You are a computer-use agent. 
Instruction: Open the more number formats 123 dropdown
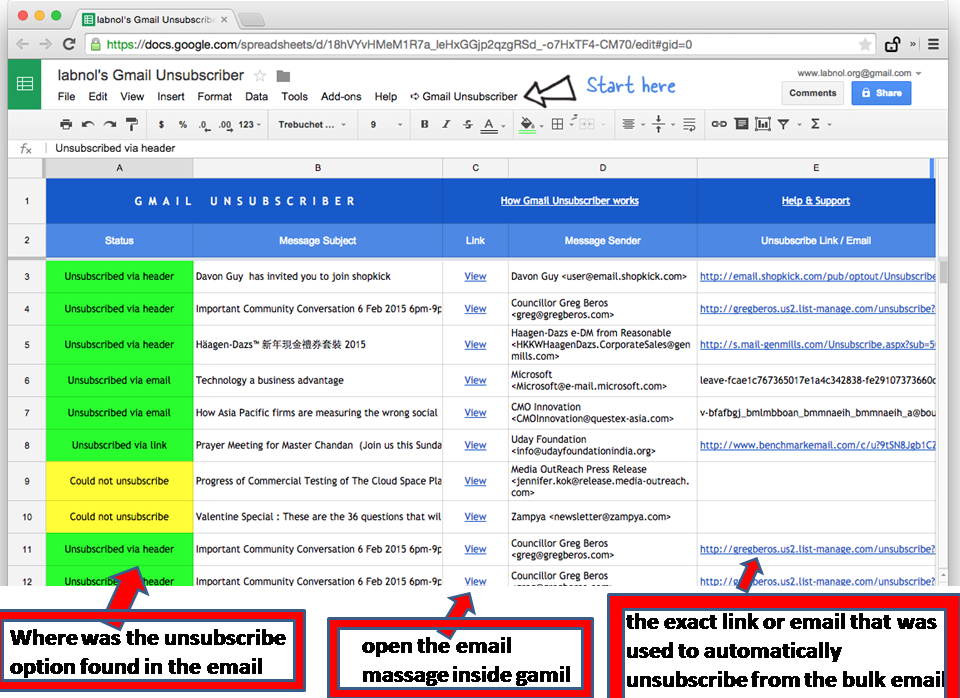[x=250, y=124]
